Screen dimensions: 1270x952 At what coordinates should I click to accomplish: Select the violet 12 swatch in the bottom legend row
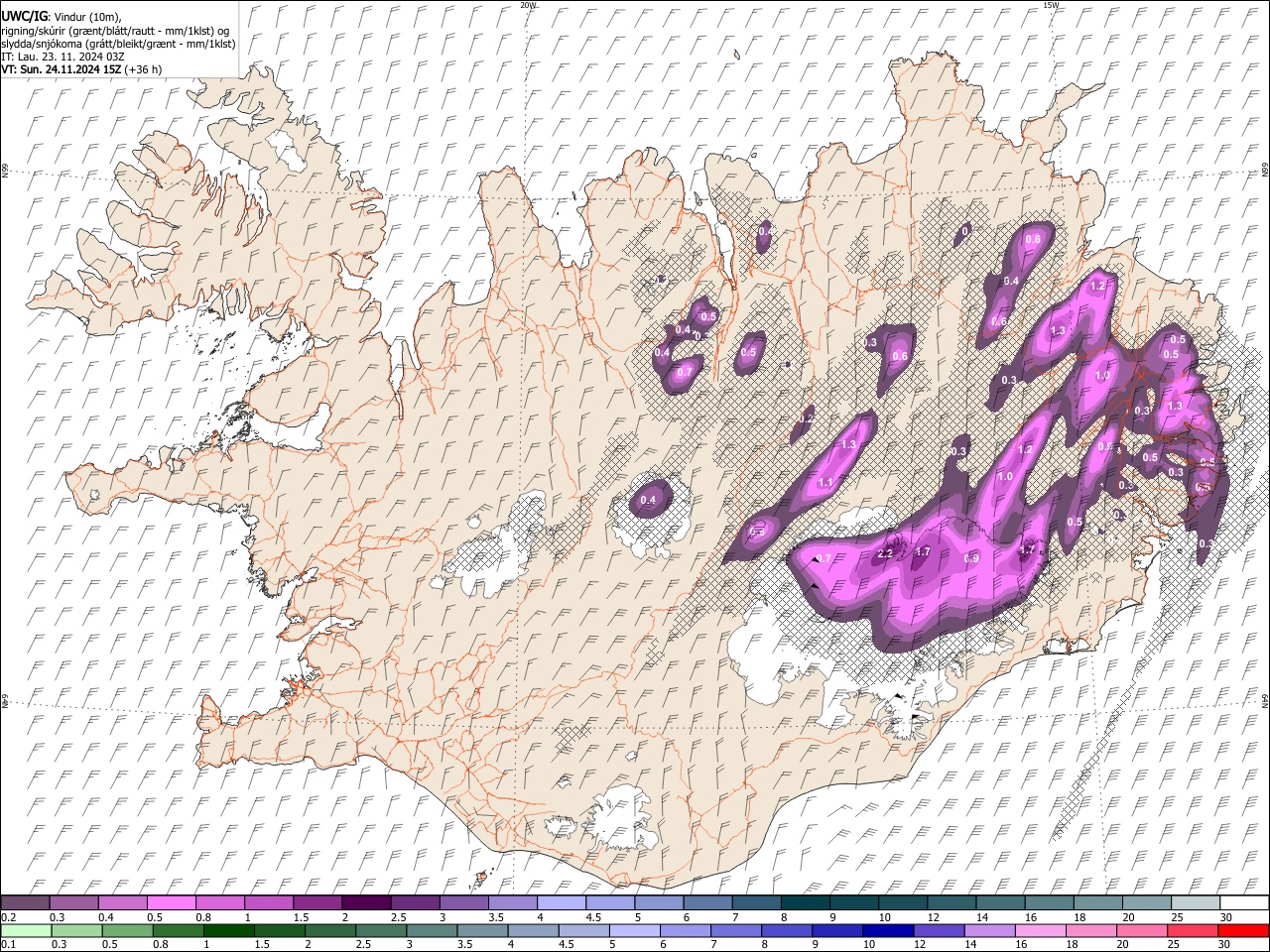point(939,930)
